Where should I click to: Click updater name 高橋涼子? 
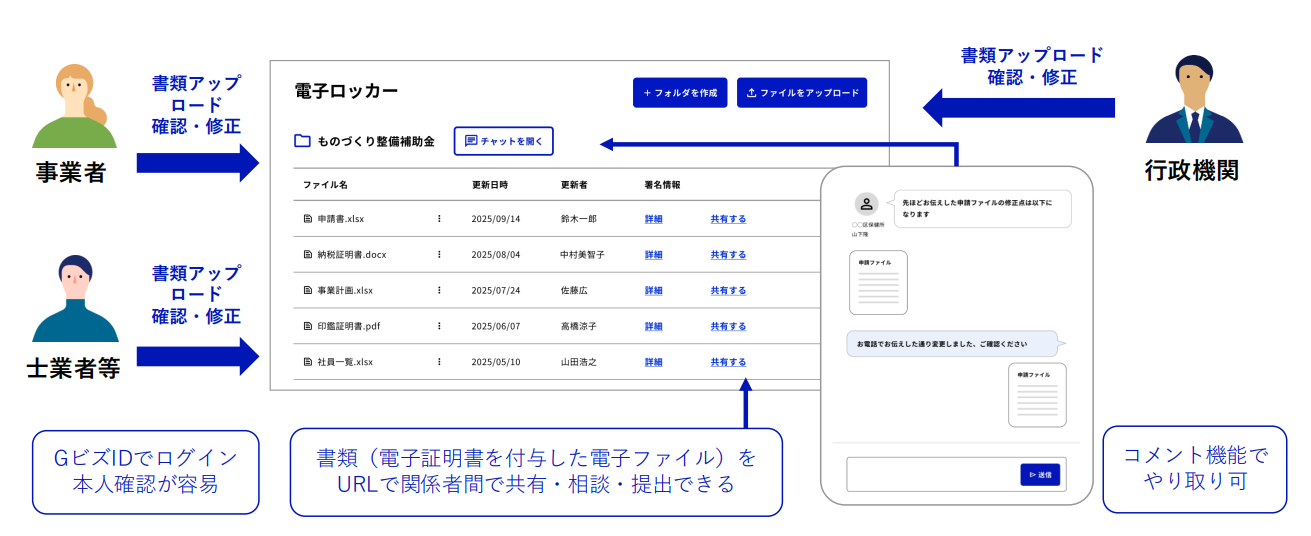pos(579,326)
